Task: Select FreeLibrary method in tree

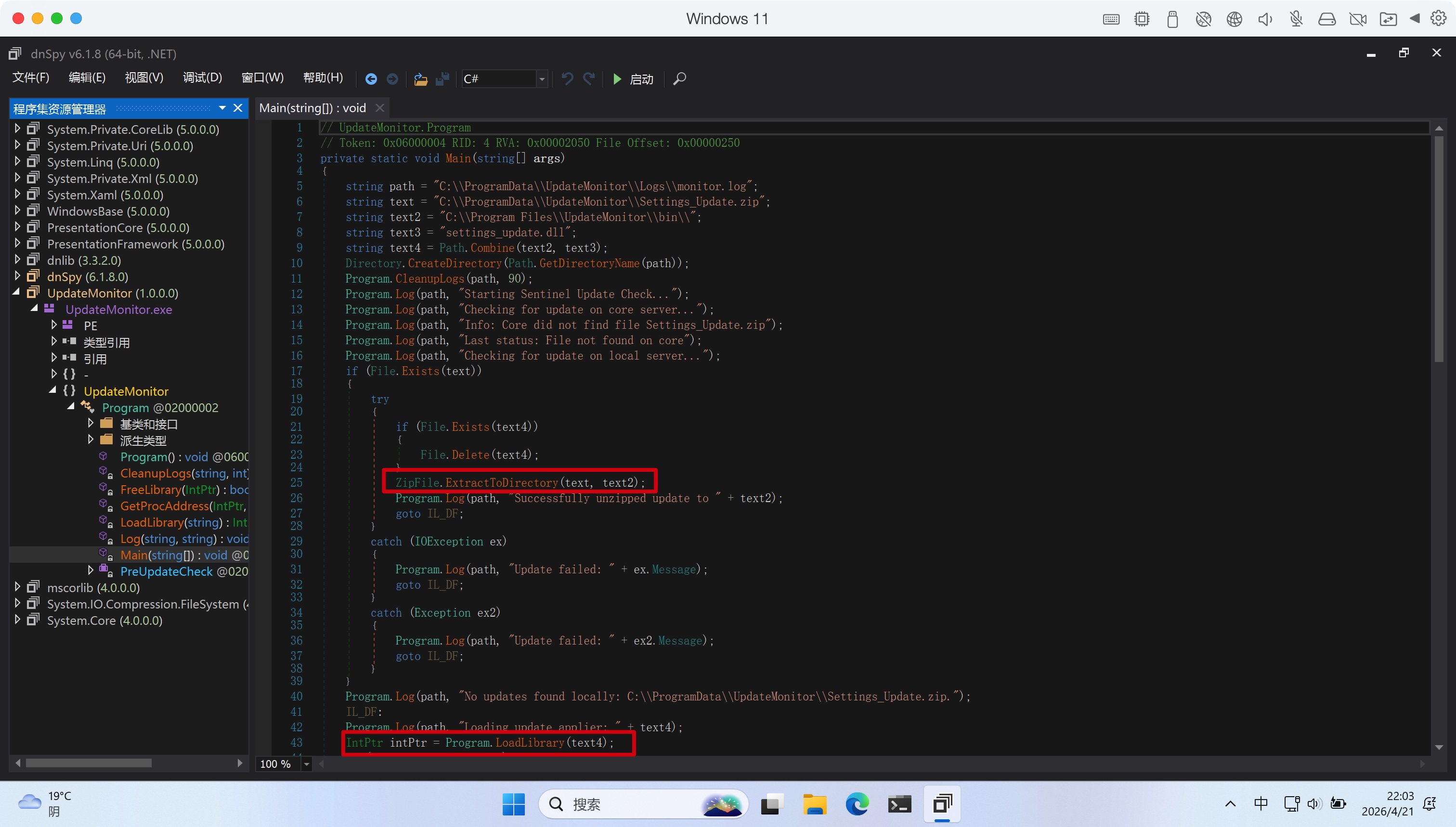Action: (x=184, y=490)
